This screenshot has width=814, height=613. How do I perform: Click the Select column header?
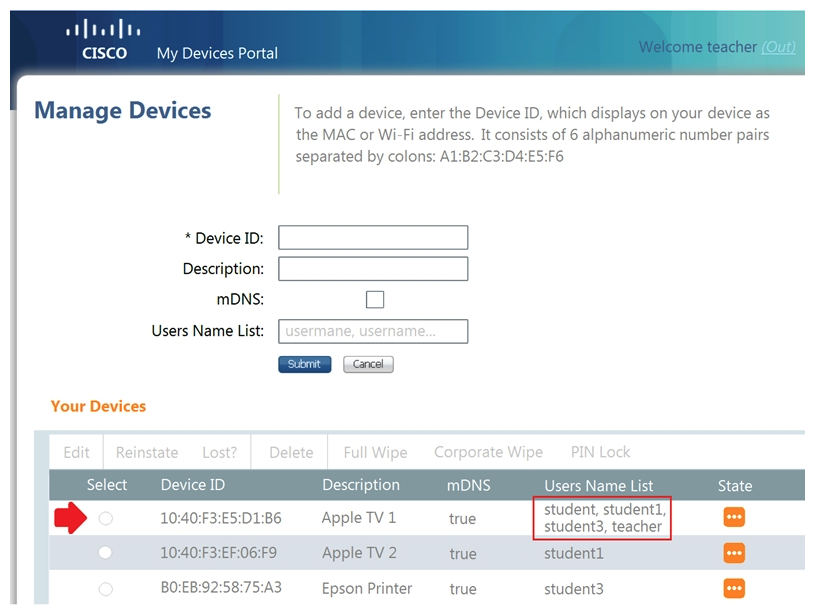pos(106,485)
